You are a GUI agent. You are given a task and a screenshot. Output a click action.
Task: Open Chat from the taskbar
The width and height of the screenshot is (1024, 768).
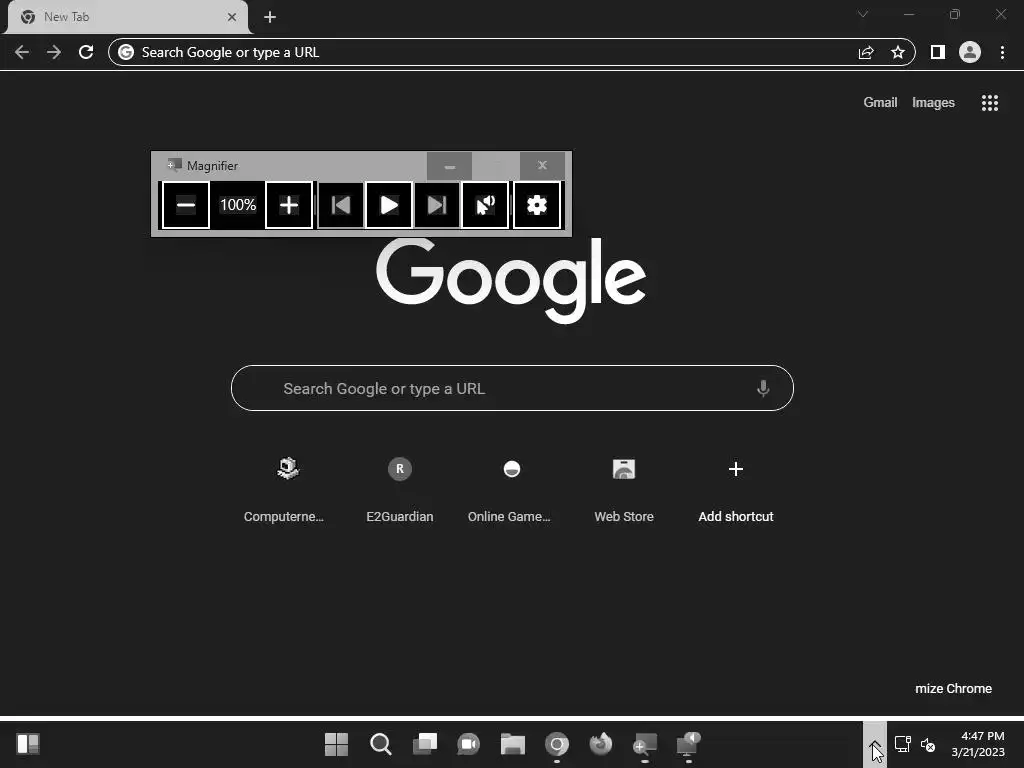tap(468, 744)
